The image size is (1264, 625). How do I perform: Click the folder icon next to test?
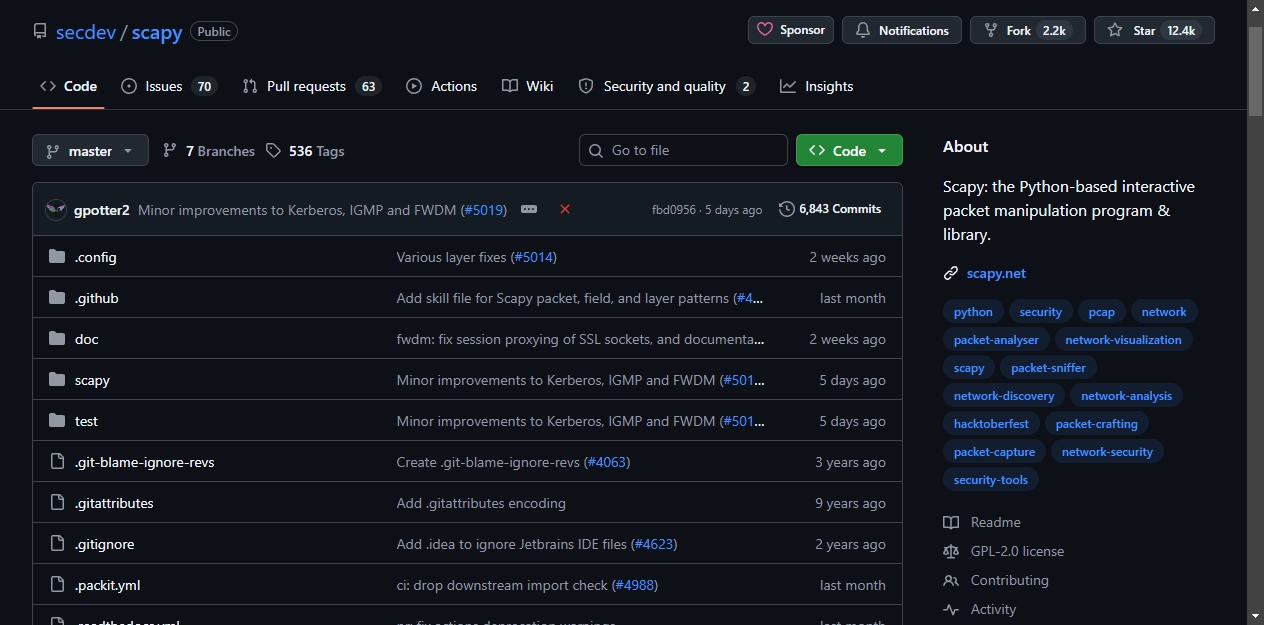tap(57, 421)
